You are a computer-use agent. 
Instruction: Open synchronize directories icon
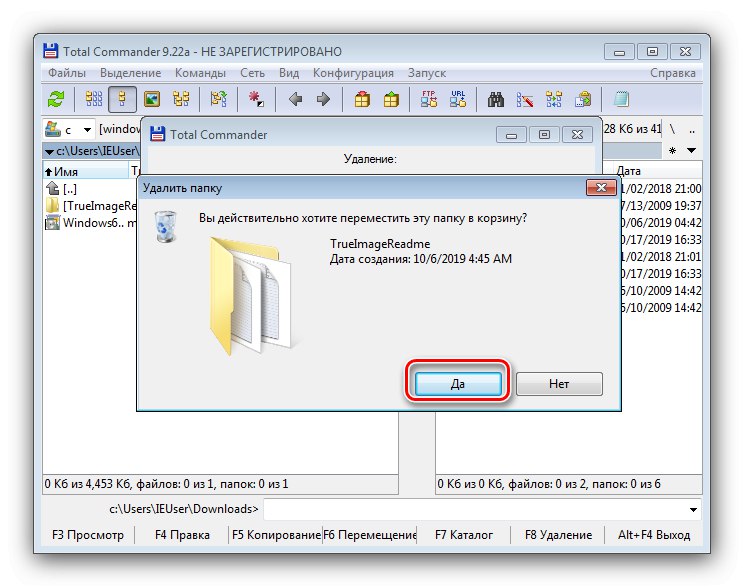[554, 99]
